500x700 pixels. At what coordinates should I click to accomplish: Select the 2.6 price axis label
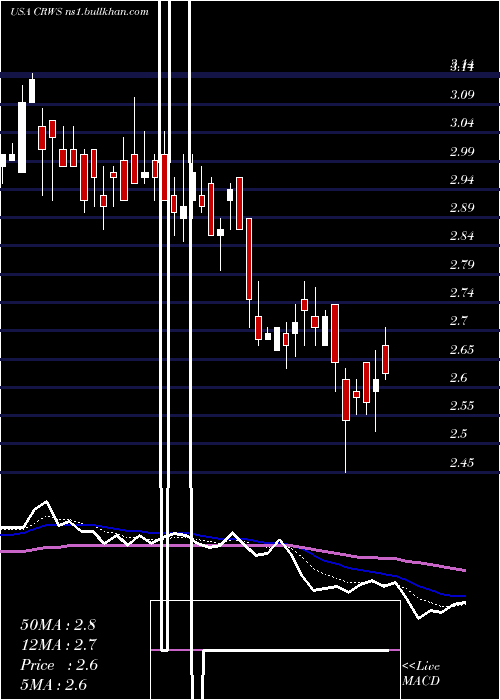(x=458, y=378)
